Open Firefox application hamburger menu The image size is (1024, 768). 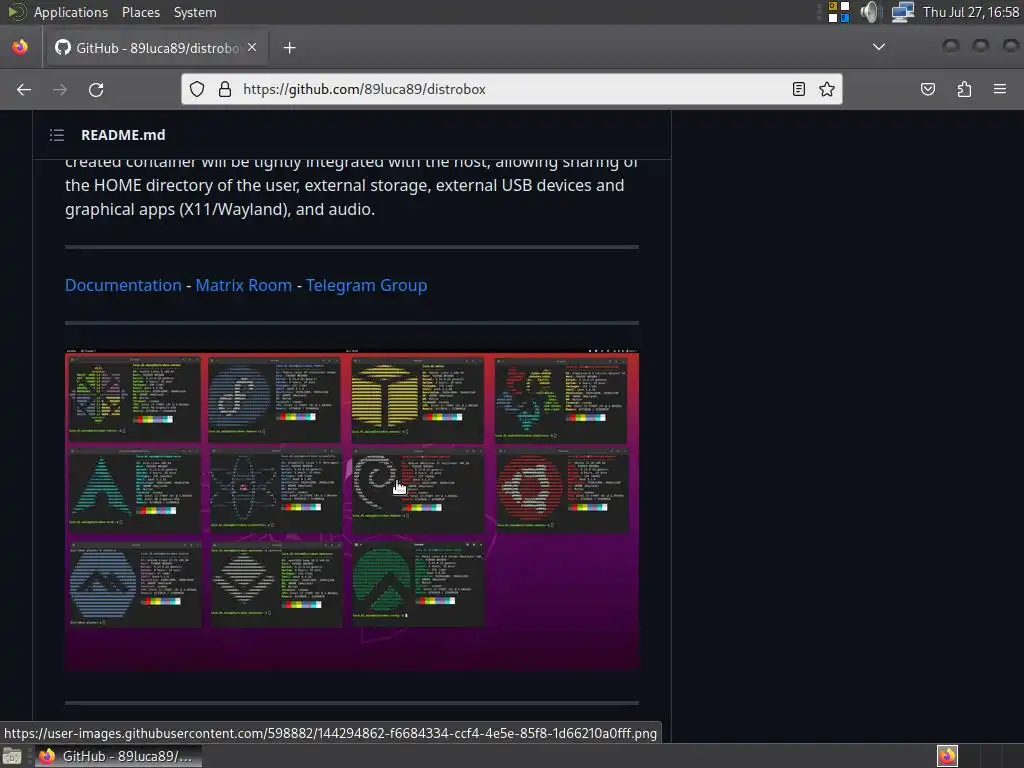1000,89
